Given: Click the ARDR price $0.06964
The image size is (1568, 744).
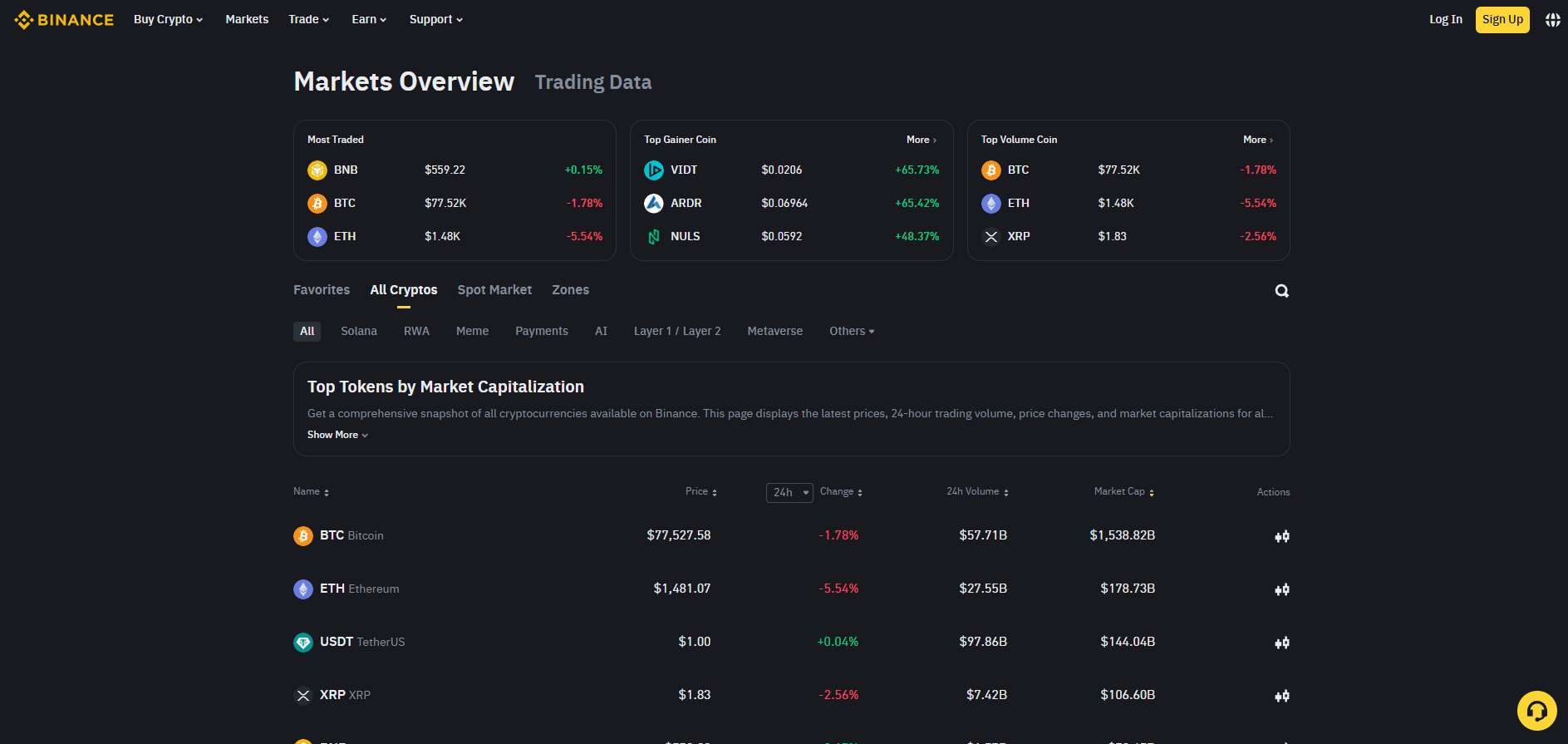Looking at the screenshot, I should pyautogui.click(x=784, y=203).
